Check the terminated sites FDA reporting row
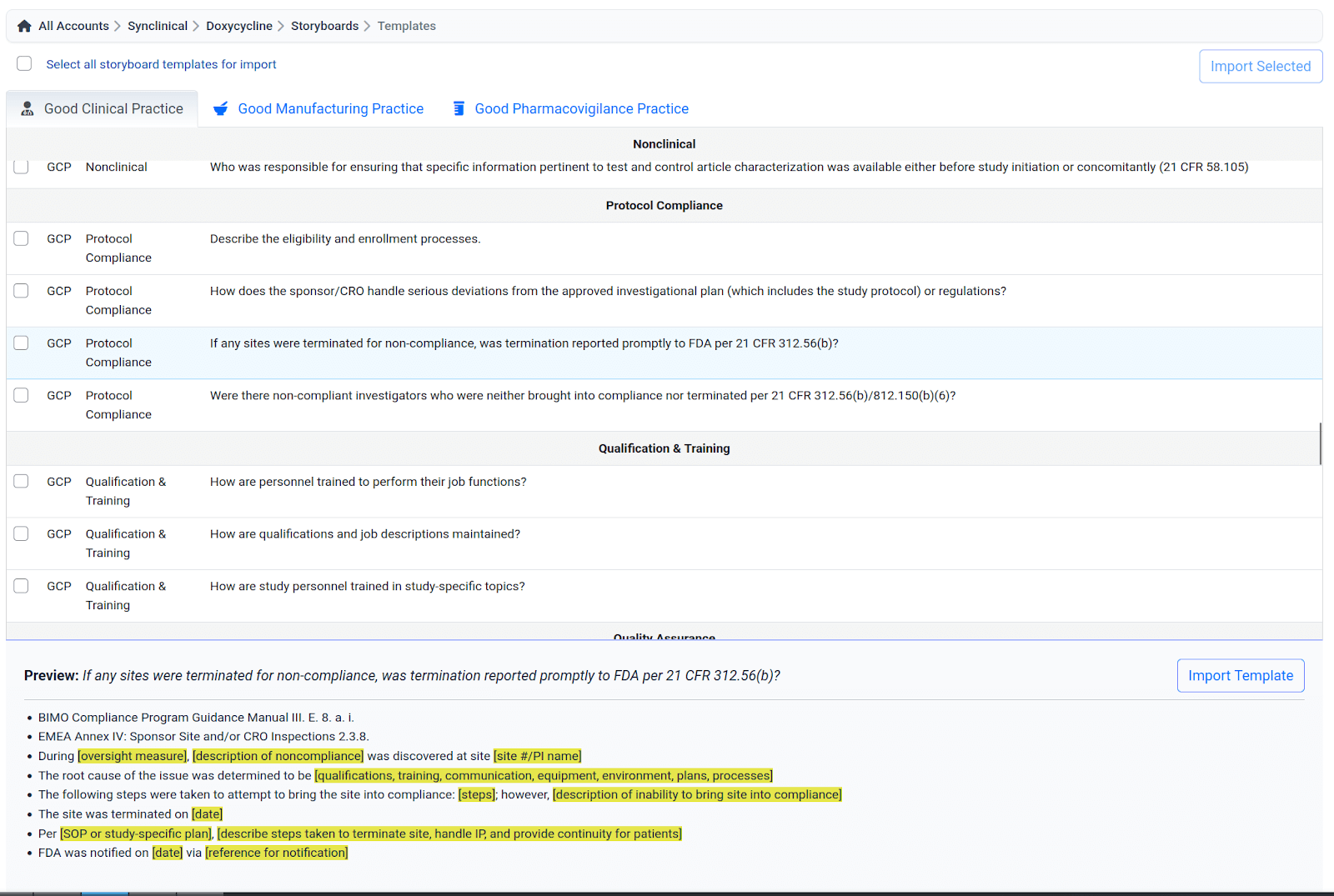 (22, 343)
